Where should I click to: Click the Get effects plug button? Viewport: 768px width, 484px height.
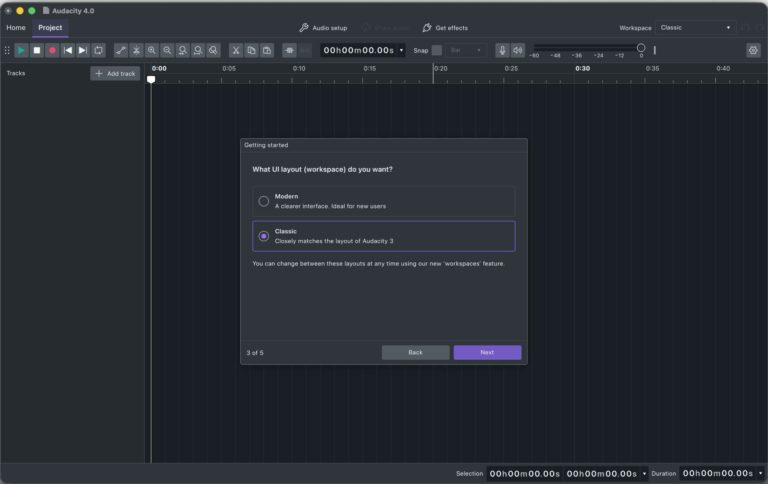445,28
